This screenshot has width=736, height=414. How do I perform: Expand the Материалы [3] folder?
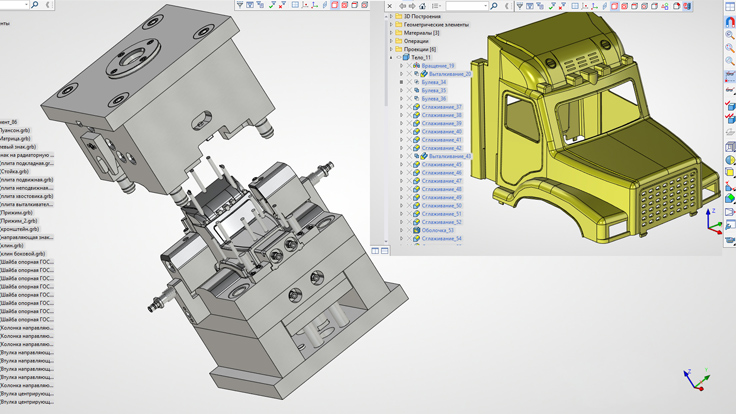coord(391,33)
